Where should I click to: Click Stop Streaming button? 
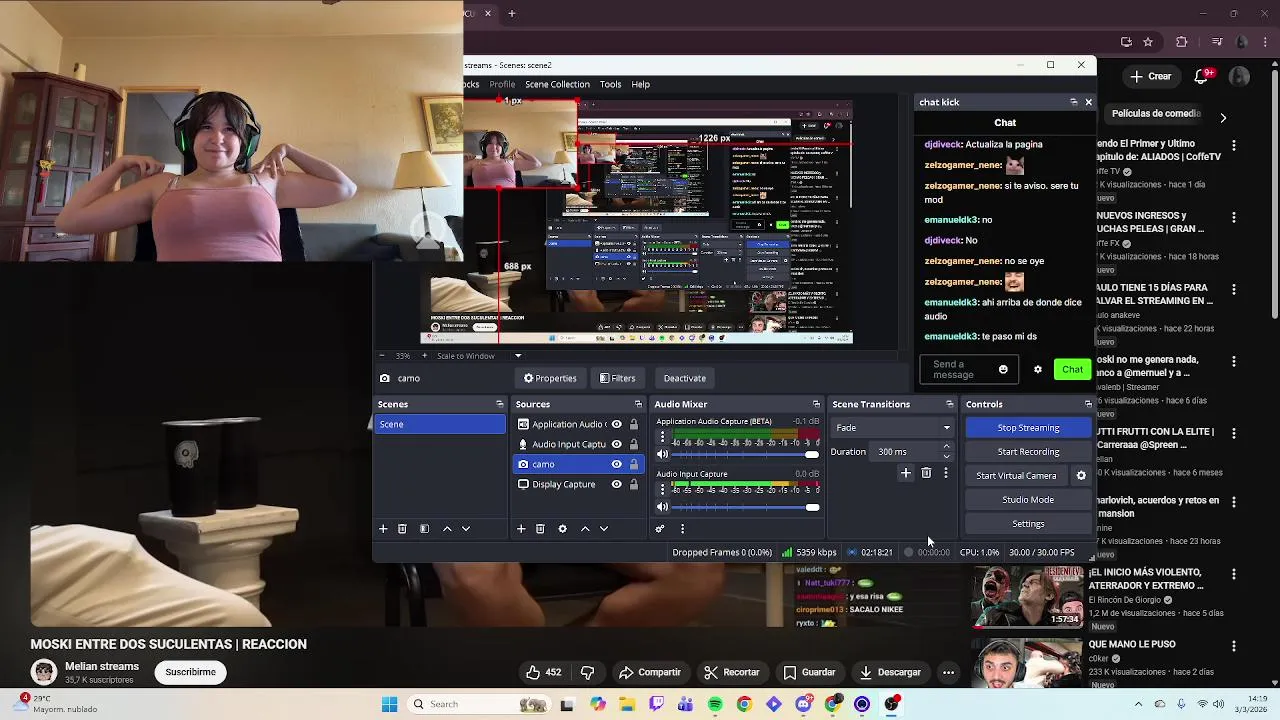[1028, 428]
